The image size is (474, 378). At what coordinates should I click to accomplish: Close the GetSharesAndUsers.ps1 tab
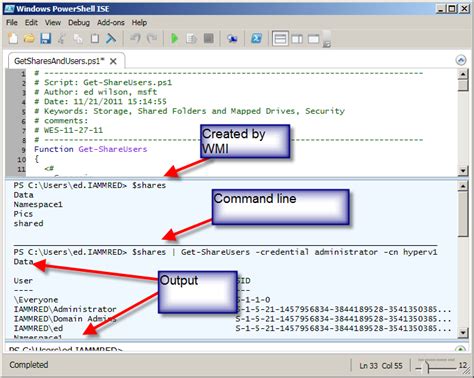pyautogui.click(x=113, y=61)
